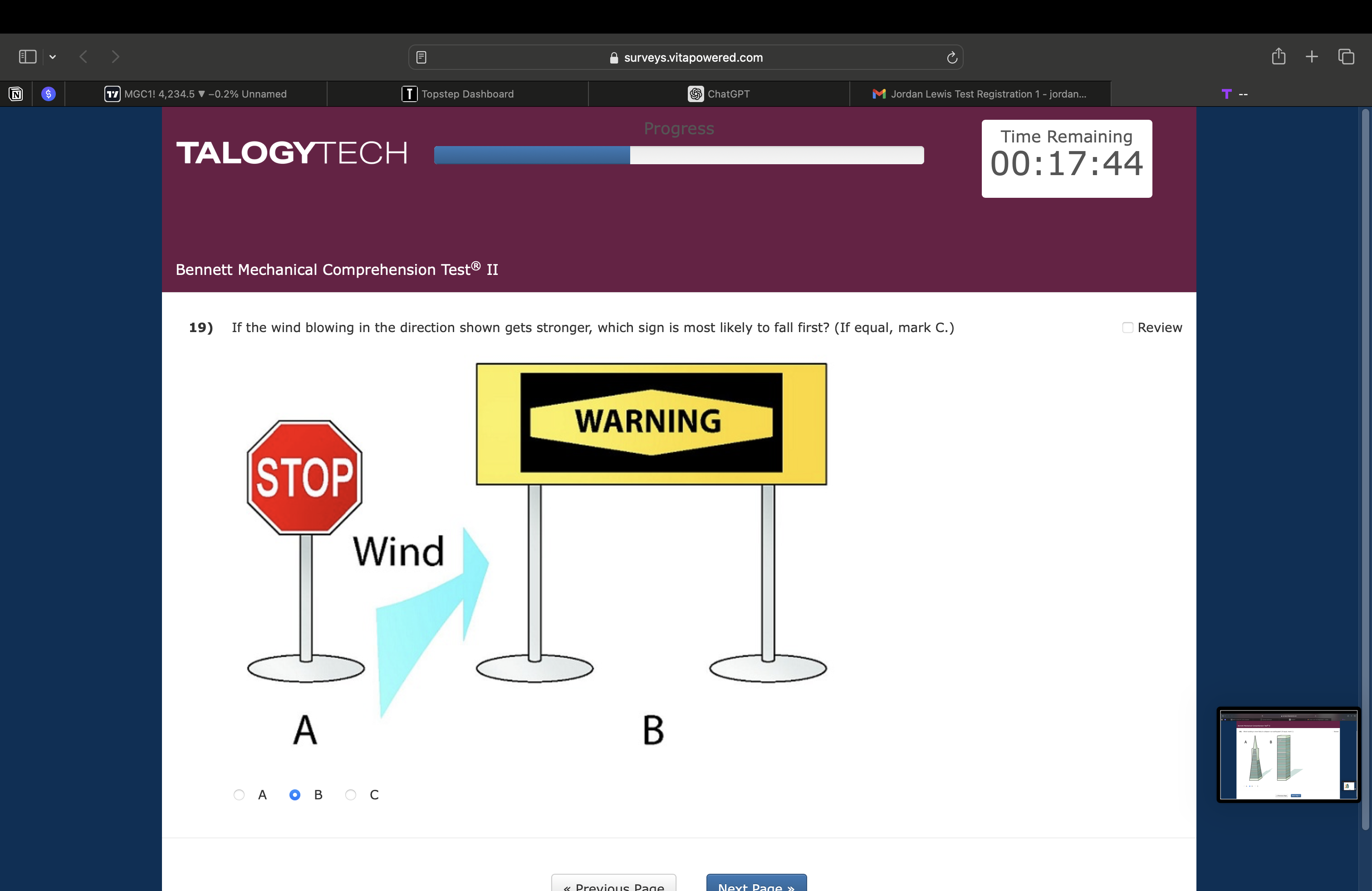Go to Next Page
The width and height of the screenshot is (1372, 891).
point(756,884)
